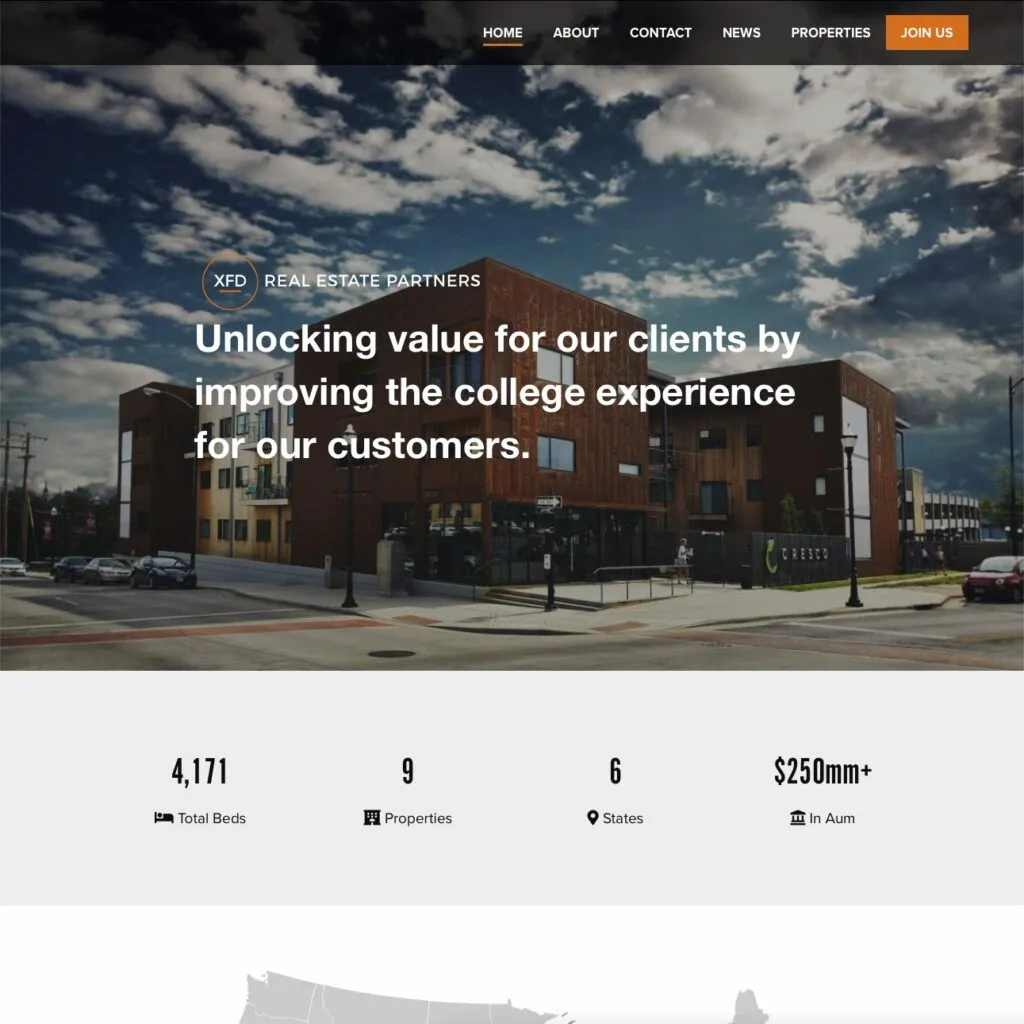Click the Total Beds label
The width and height of the screenshot is (1024, 1024).
[212, 818]
